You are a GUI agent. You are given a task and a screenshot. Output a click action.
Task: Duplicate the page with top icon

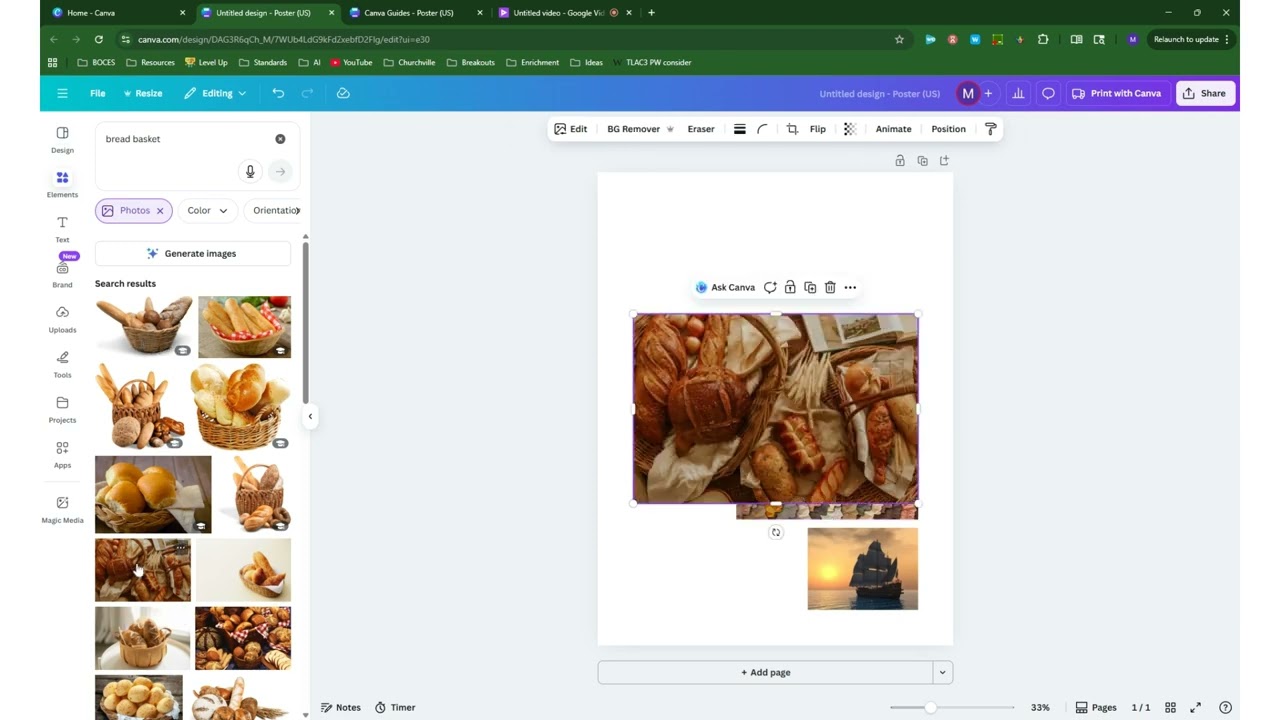(922, 160)
